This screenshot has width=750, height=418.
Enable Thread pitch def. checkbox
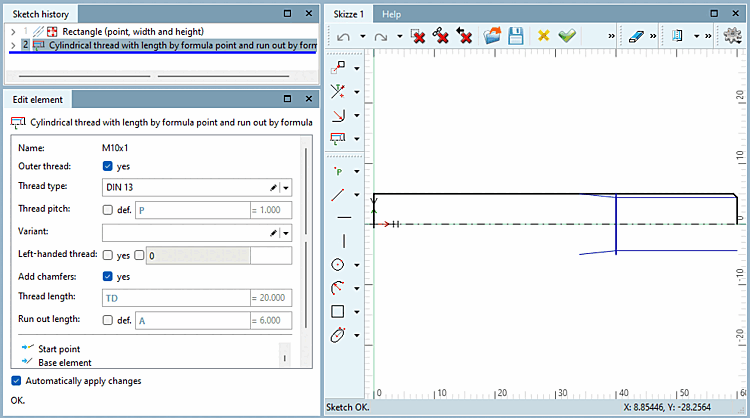coord(108,210)
